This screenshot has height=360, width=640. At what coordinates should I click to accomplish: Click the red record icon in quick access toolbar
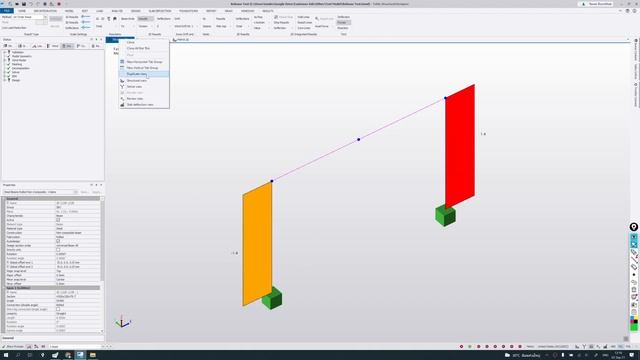pos(59,4)
